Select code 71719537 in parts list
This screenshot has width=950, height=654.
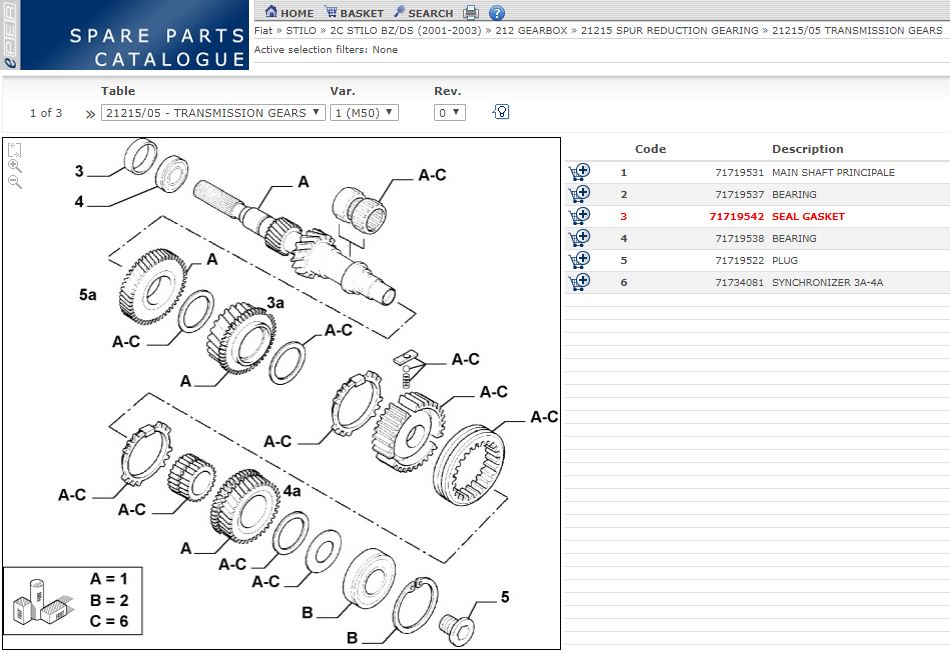(739, 195)
